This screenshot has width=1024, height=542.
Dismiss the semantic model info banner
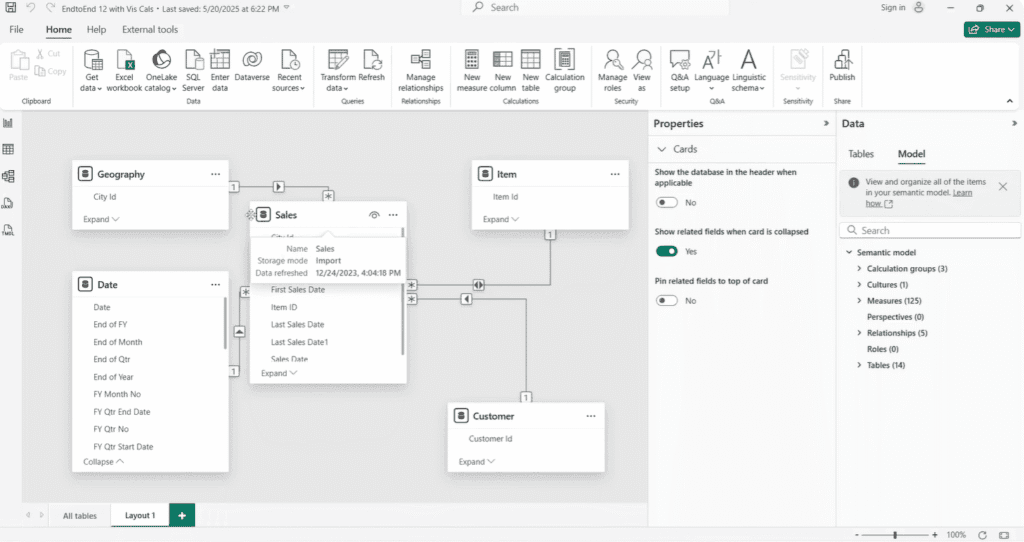coord(1002,187)
